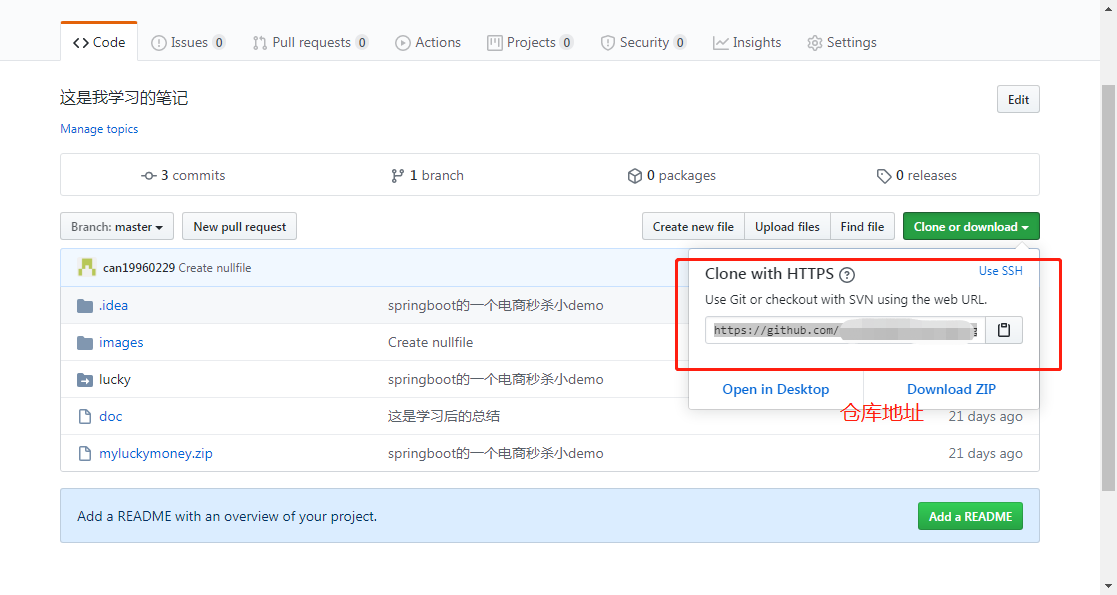Click the Add a README button
Viewport: 1117px width, 595px height.
[970, 517]
